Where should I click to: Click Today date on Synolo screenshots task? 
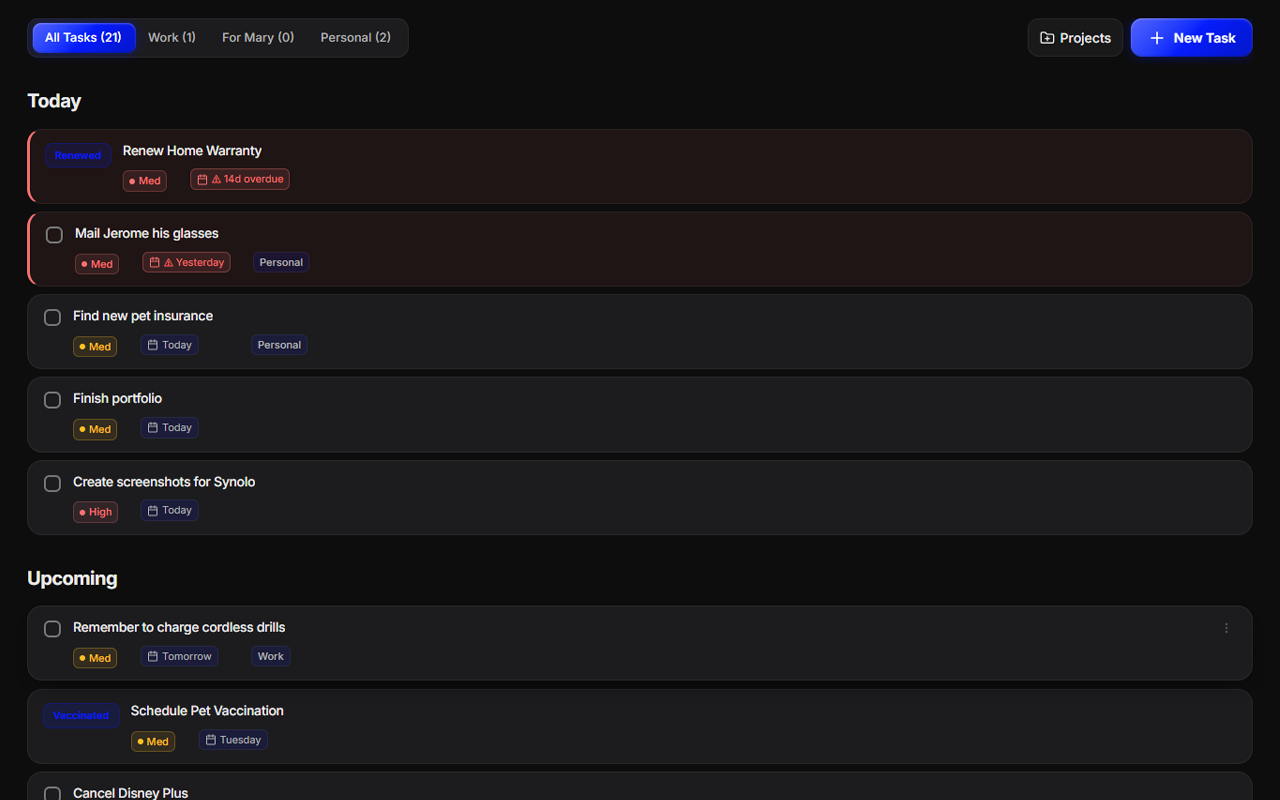169,511
